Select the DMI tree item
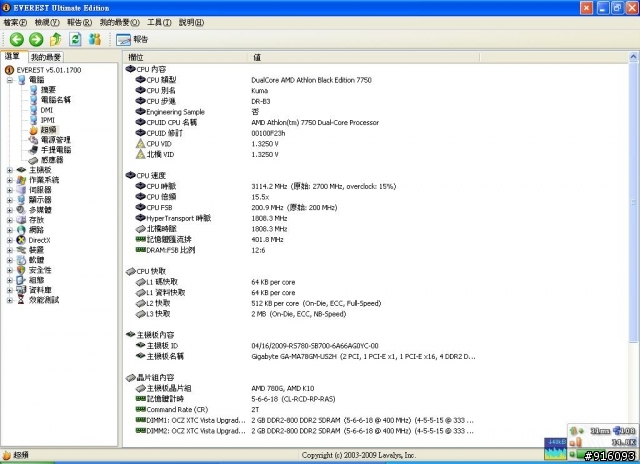Viewport: 640px width, 464px height. [47, 110]
